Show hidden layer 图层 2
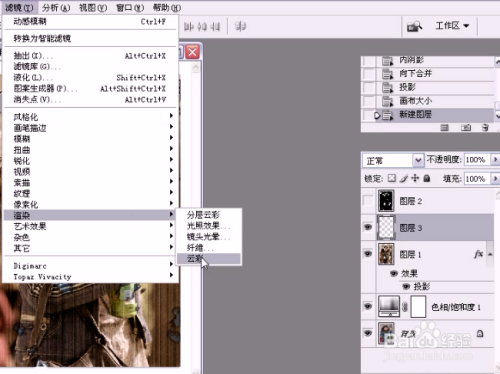The image size is (500, 374). pos(368,201)
